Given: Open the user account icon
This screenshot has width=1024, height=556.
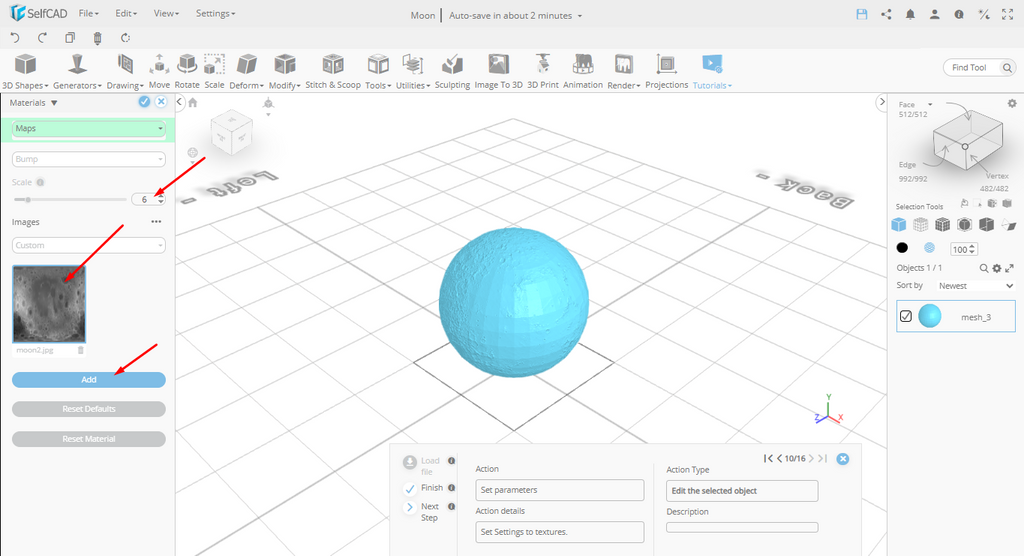Looking at the screenshot, I should (935, 14).
